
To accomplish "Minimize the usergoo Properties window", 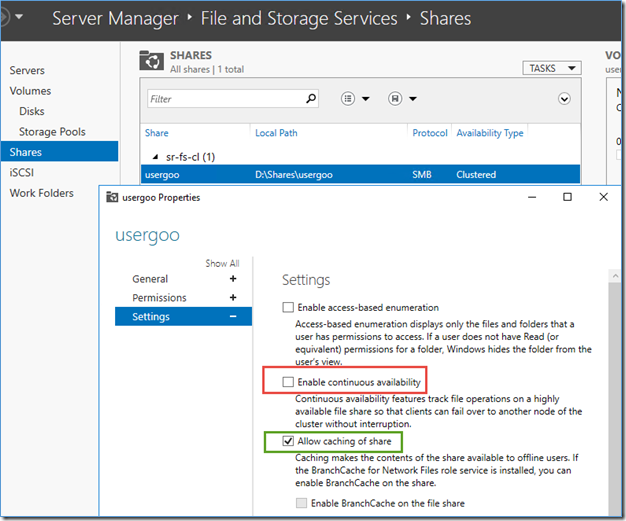I will click(532, 197).
